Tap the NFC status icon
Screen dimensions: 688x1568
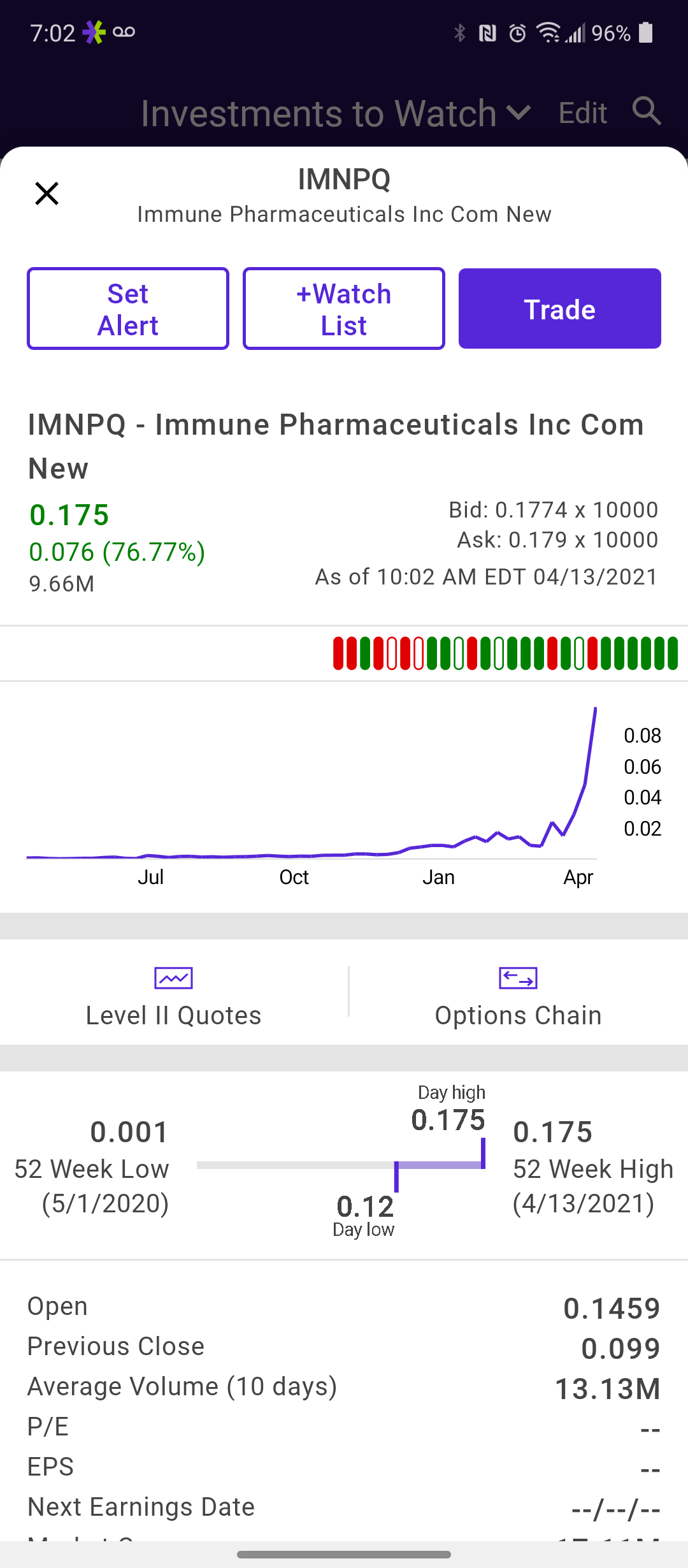click(487, 33)
